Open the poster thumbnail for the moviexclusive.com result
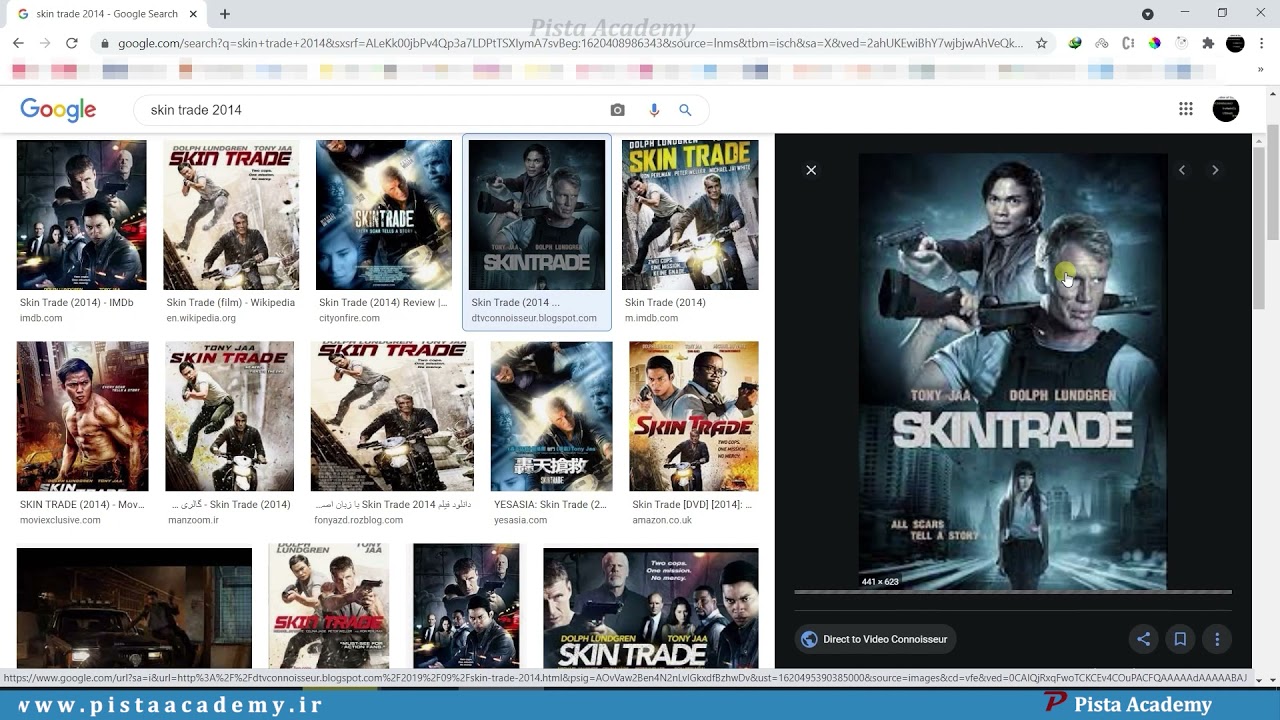1280x720 pixels. (x=82, y=417)
